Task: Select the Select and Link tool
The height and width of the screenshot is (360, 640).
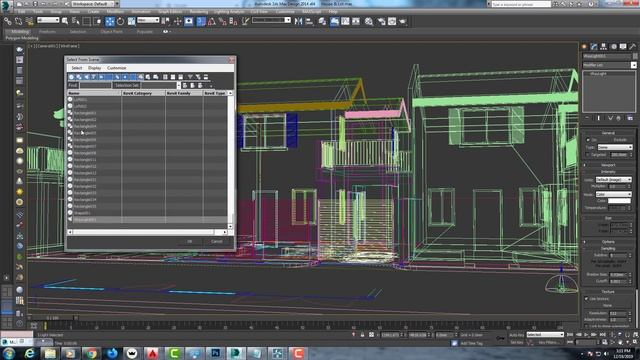Action: click(8, 21)
